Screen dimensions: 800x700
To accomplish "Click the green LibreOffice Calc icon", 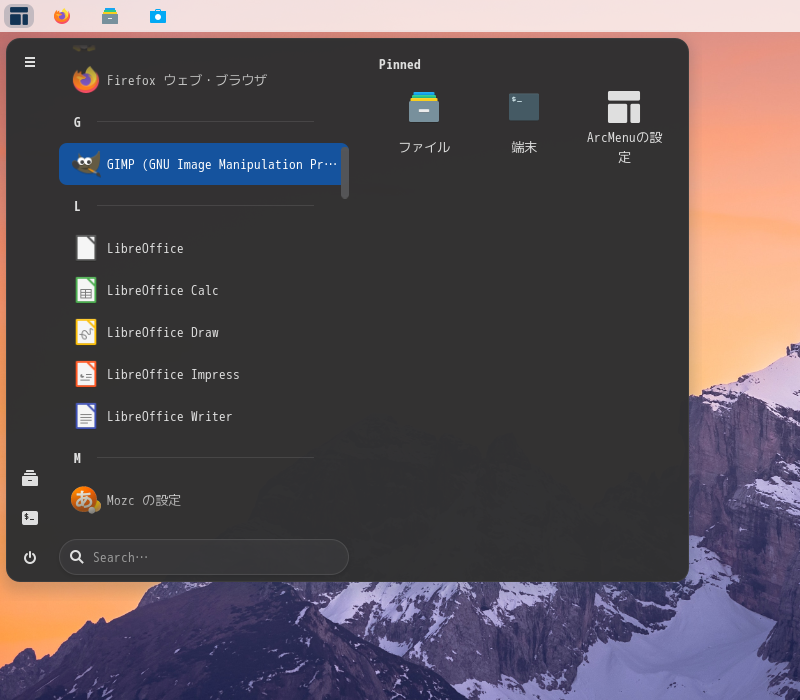I will (x=86, y=290).
